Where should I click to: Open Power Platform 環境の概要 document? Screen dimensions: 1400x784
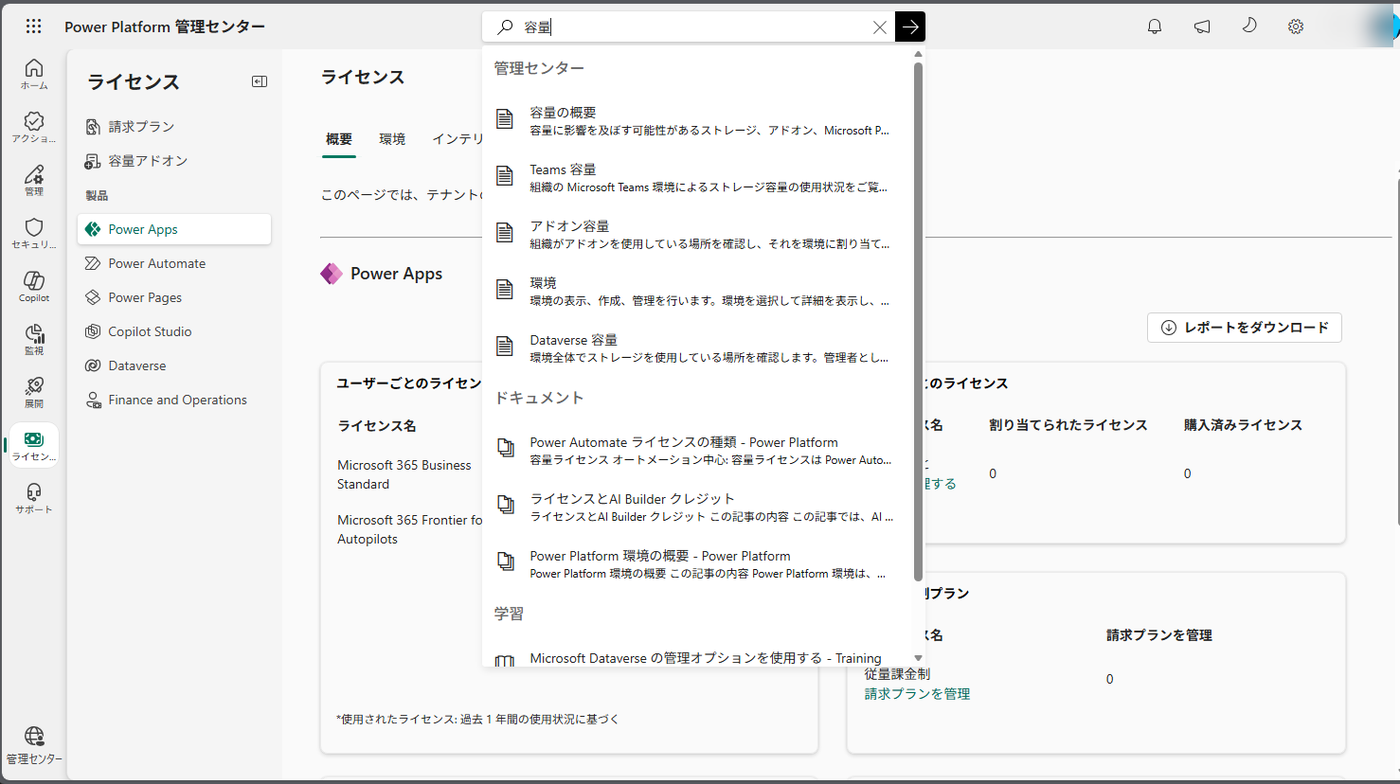click(x=699, y=564)
